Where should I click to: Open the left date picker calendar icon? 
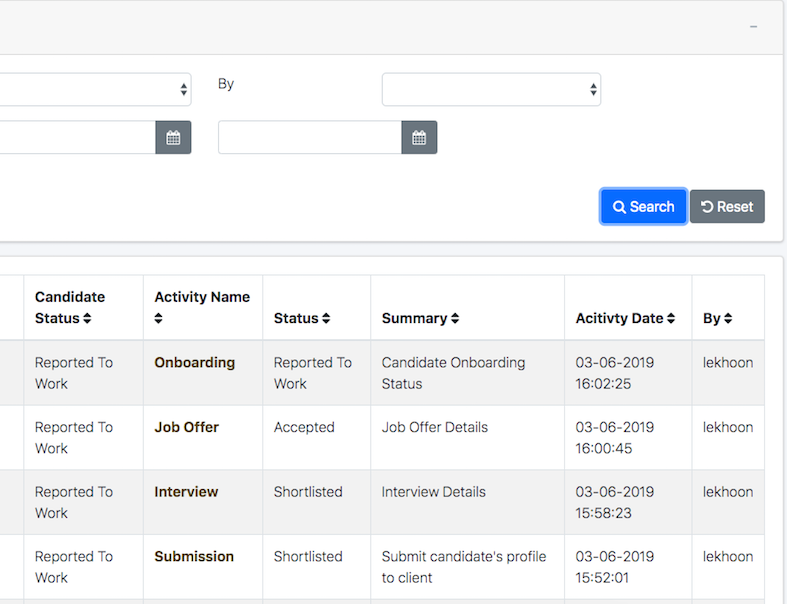click(173, 137)
